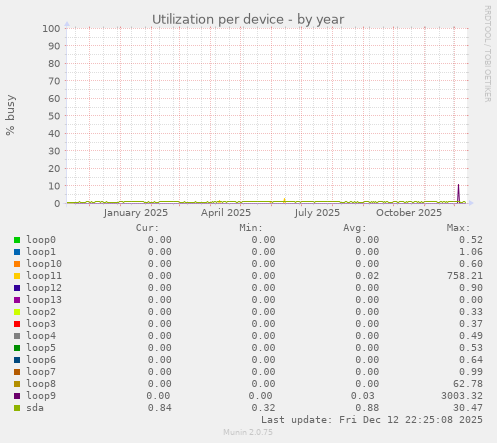Click the Cur: column header
The width and height of the screenshot is (497, 443).
pyautogui.click(x=147, y=228)
